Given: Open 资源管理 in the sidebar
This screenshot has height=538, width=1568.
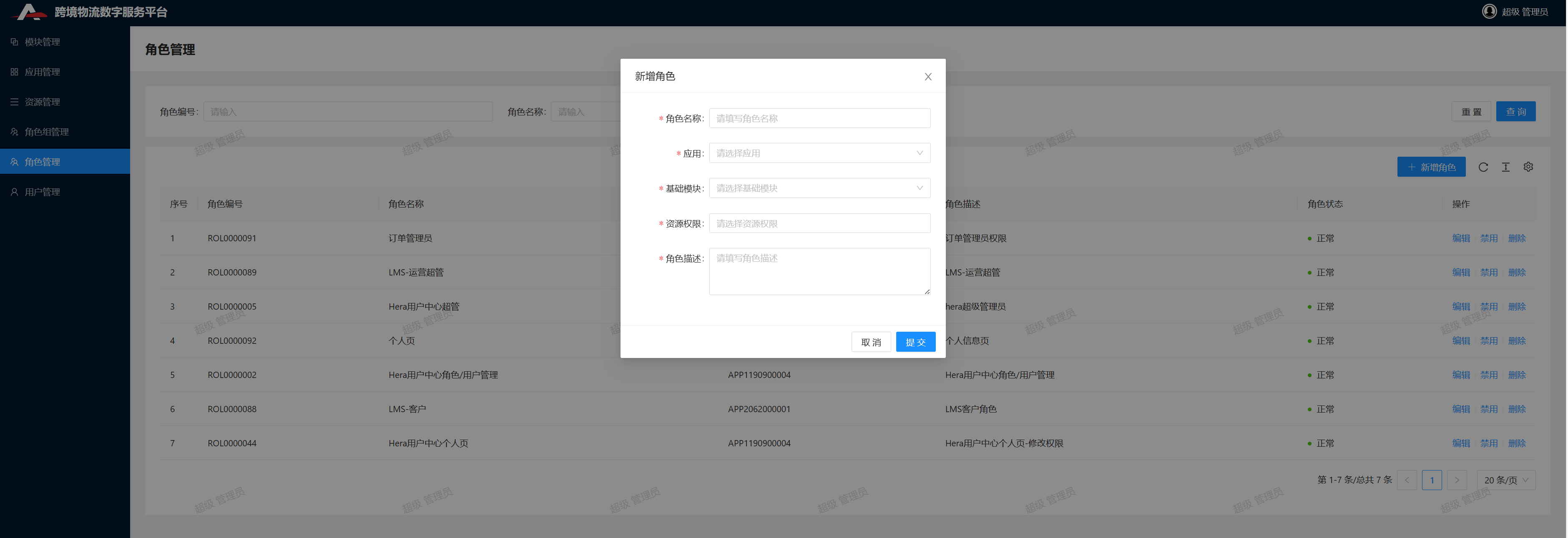Looking at the screenshot, I should point(65,102).
